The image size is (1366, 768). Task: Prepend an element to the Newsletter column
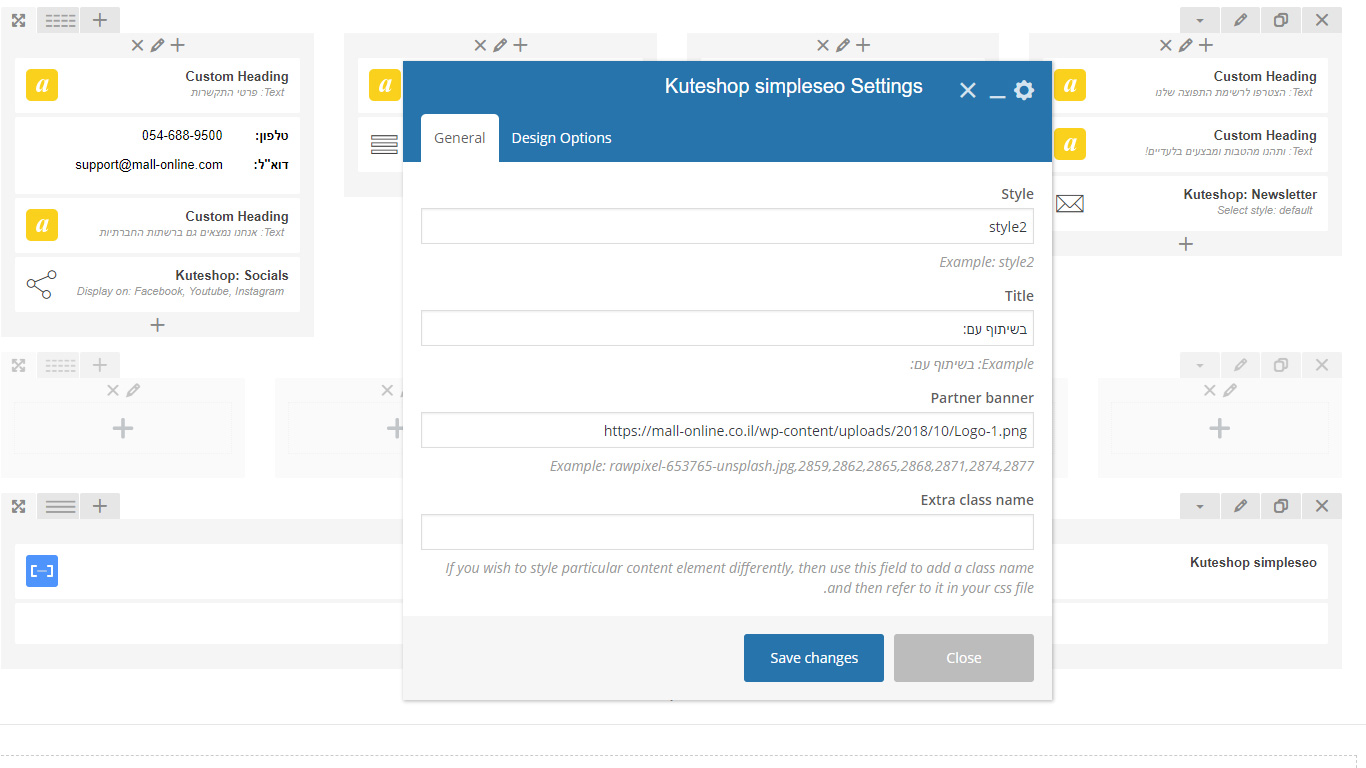(x=1206, y=45)
